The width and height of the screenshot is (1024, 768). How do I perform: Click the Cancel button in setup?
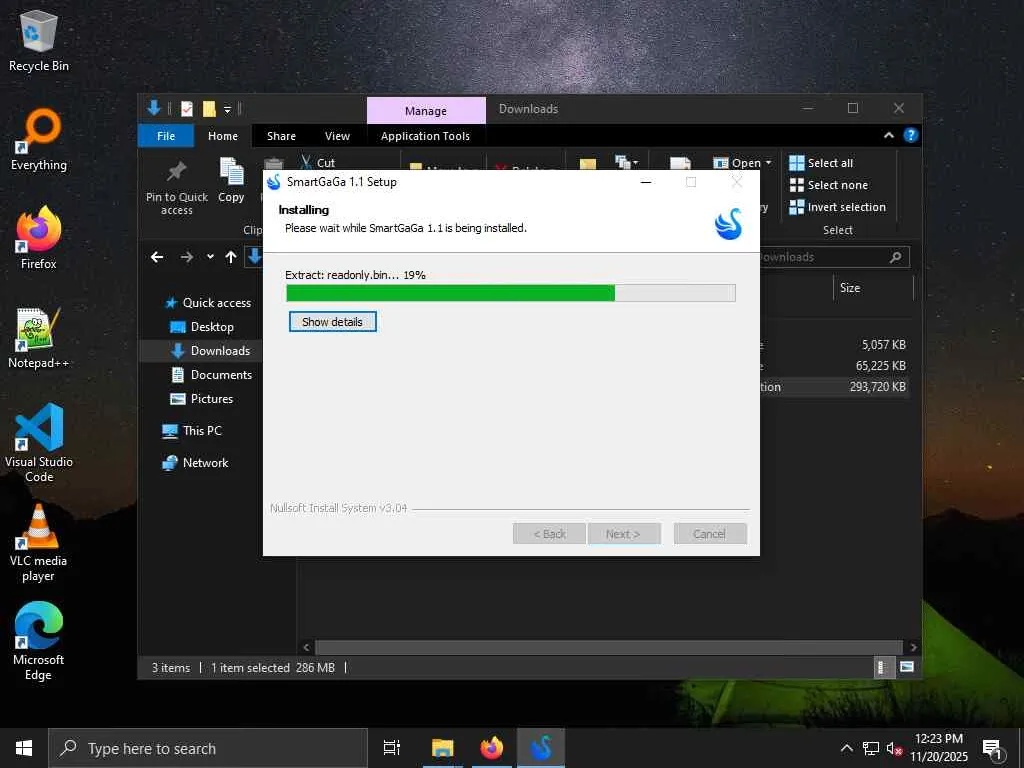709,534
